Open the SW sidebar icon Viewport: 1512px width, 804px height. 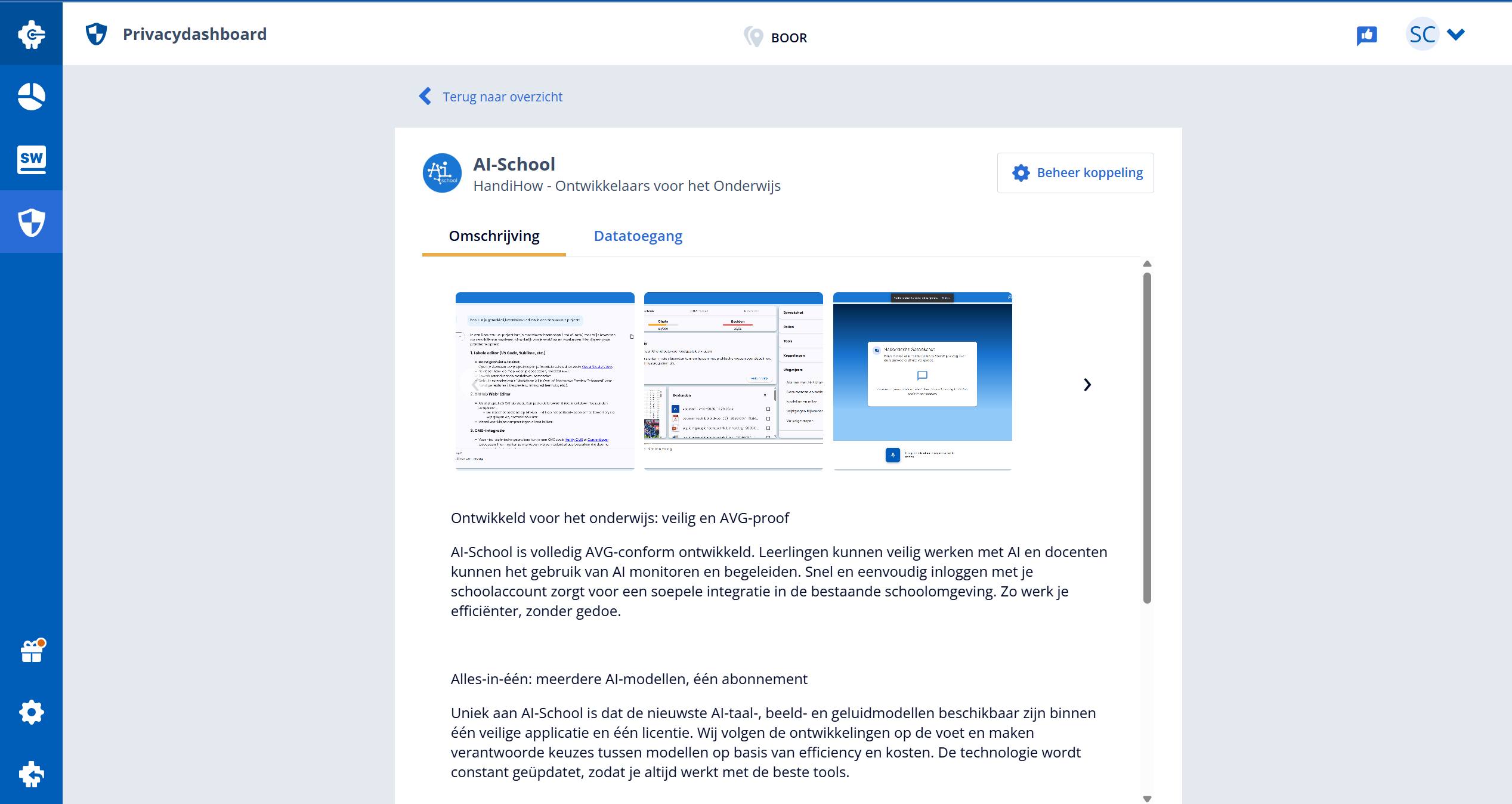coord(31,159)
